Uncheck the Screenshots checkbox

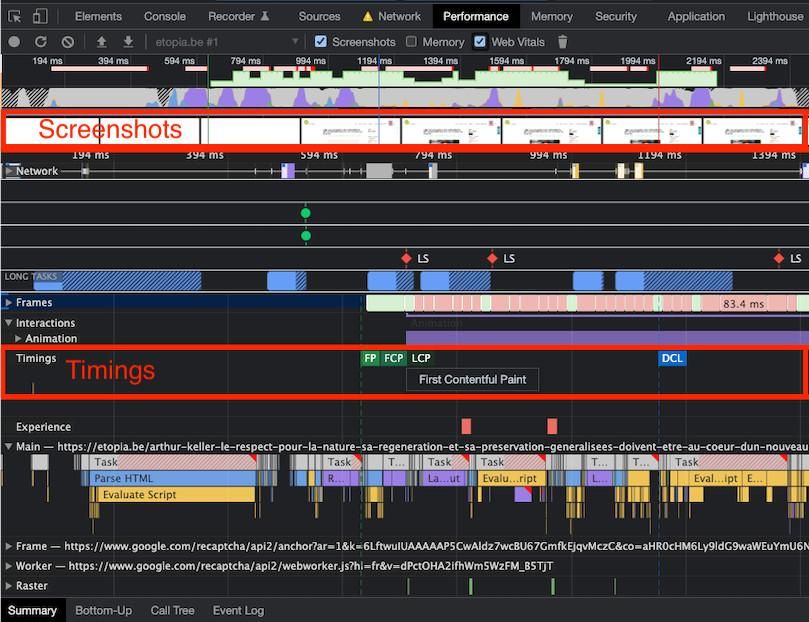coord(321,42)
